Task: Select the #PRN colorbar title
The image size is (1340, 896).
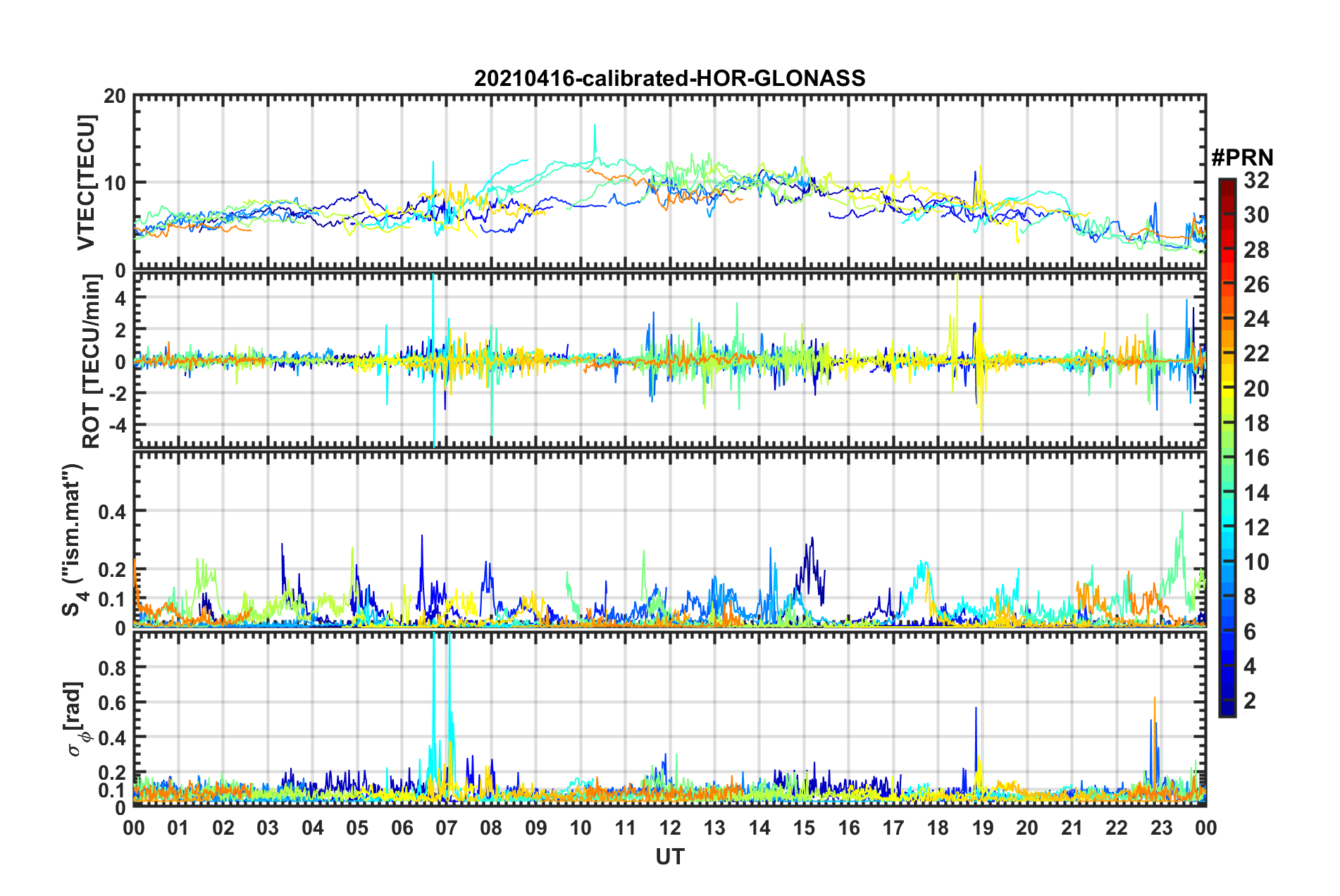Action: (x=1241, y=157)
